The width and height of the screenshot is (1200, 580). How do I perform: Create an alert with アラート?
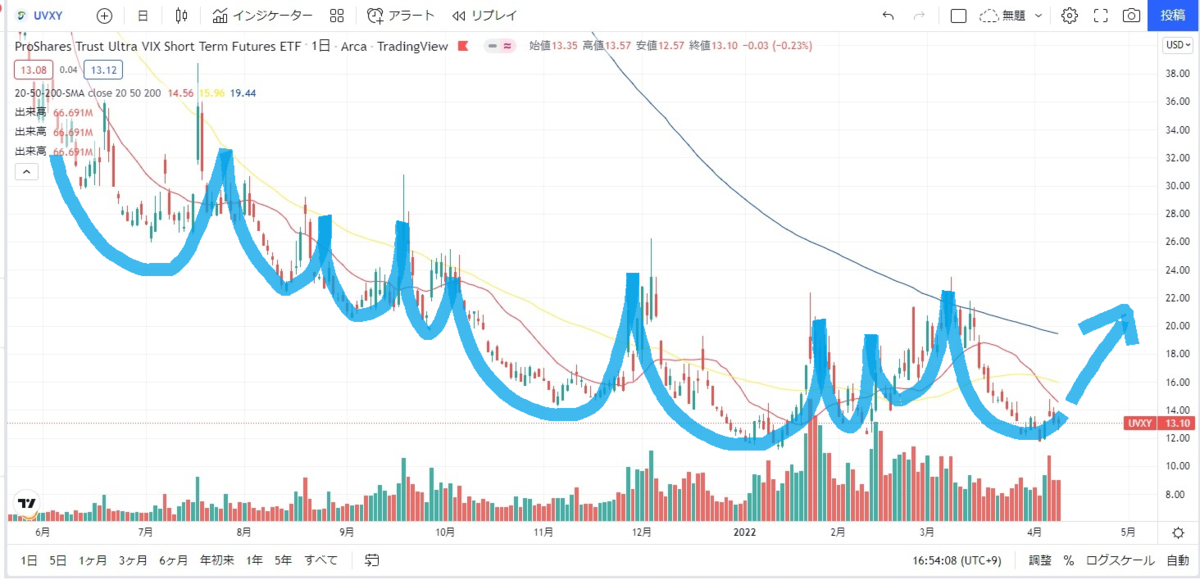(x=401, y=16)
